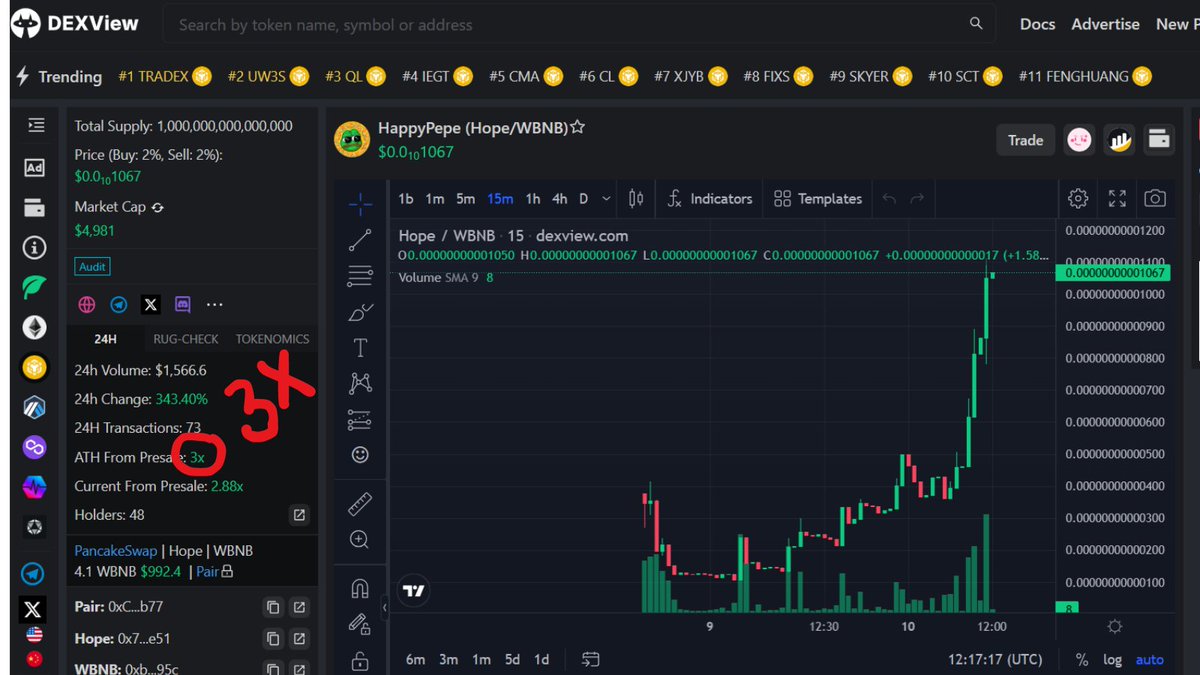Select the Text tool
Screen dimensions: 1200x675
(360, 347)
